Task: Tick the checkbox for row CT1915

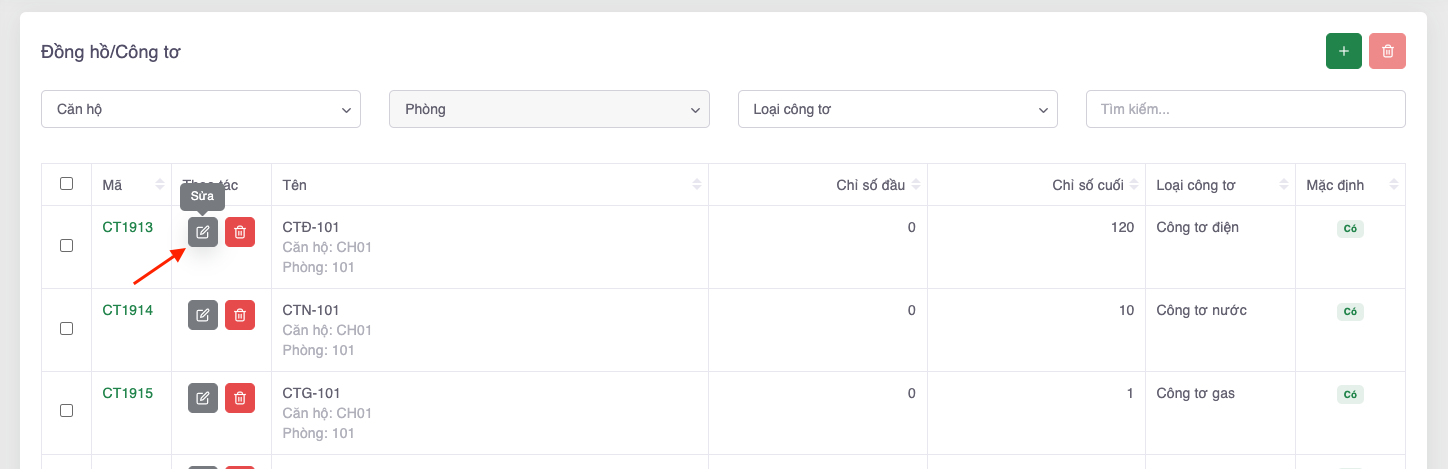Action: 67,411
